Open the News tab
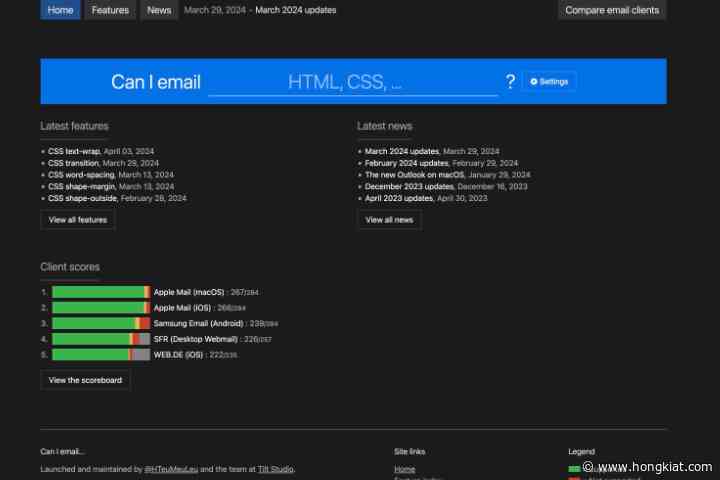Viewport: 720px width, 480px height. pyautogui.click(x=159, y=10)
